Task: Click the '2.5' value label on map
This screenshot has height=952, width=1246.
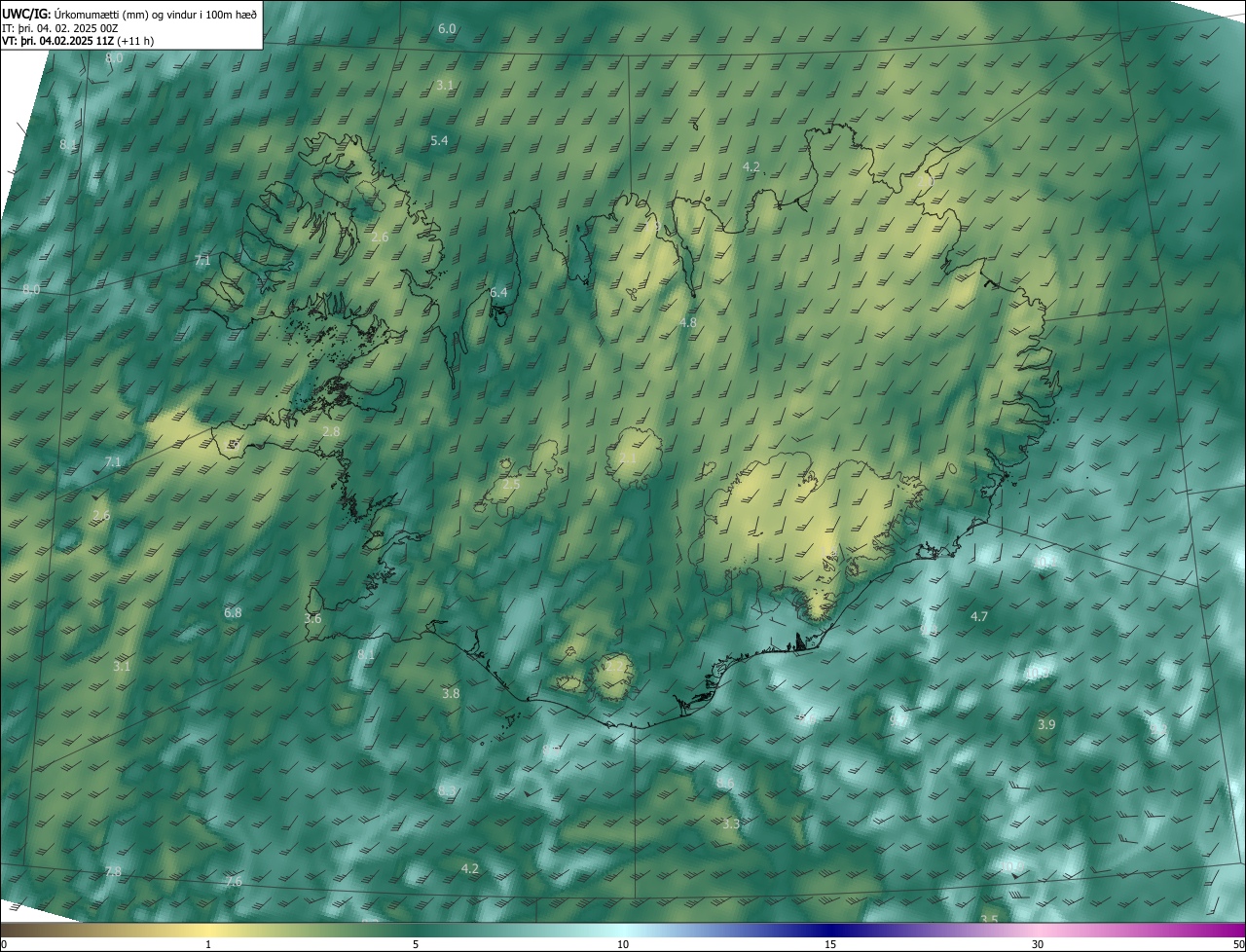Action: (511, 485)
